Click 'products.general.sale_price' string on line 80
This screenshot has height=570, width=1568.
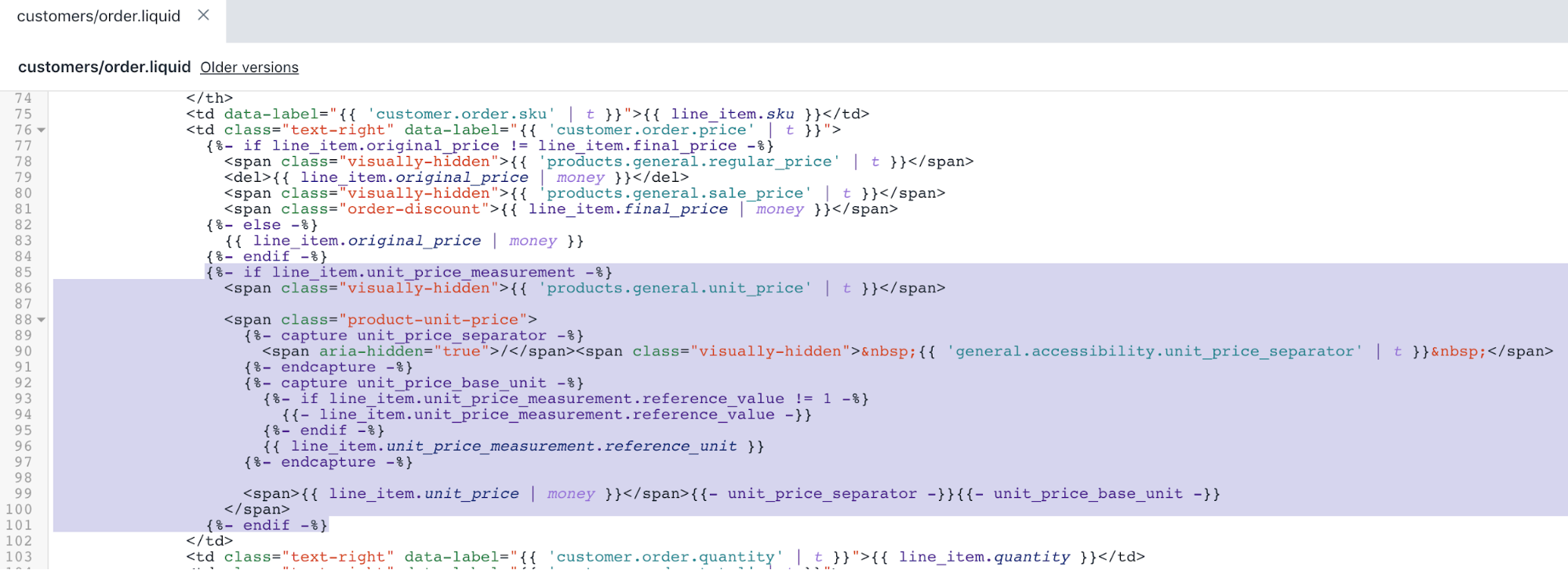point(675,194)
